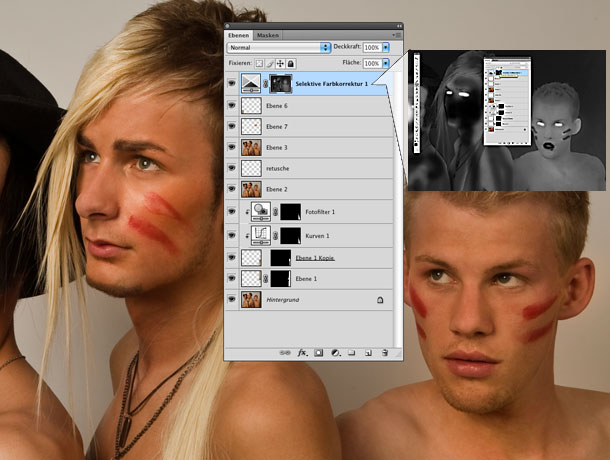Select the Ebene 3 layer name
The width and height of the screenshot is (610, 460).
277,148
